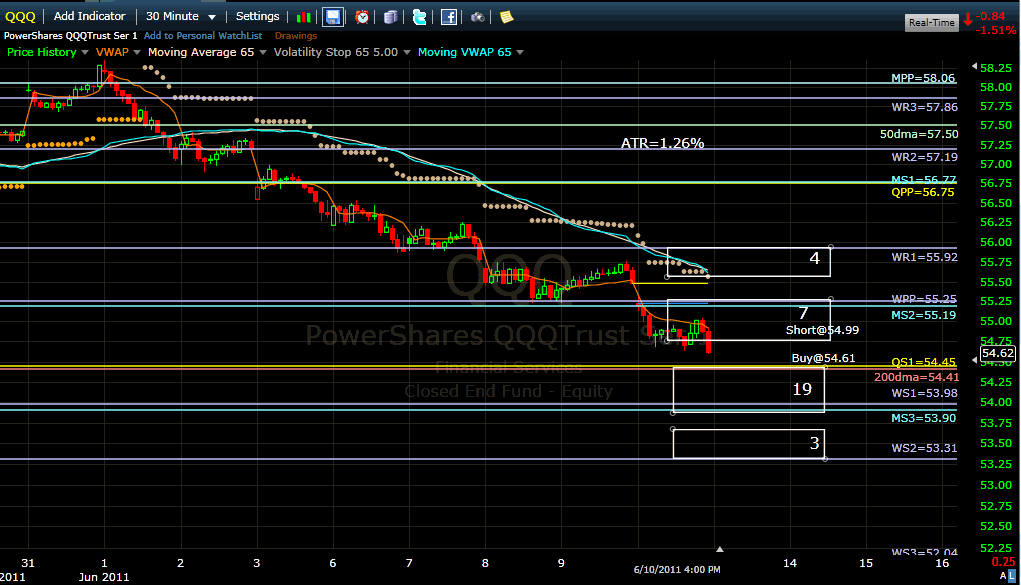Expand the Volatility Stop 65 5.00 dropdown

click(x=406, y=53)
